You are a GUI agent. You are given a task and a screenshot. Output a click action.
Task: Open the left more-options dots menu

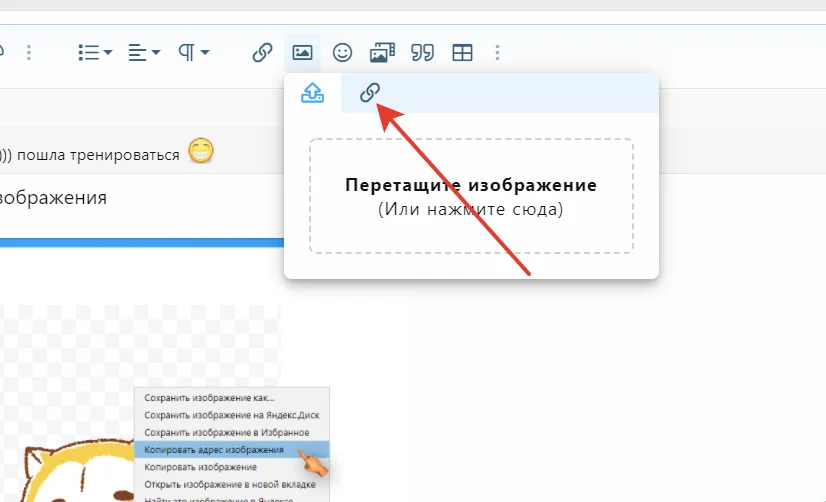[29, 52]
